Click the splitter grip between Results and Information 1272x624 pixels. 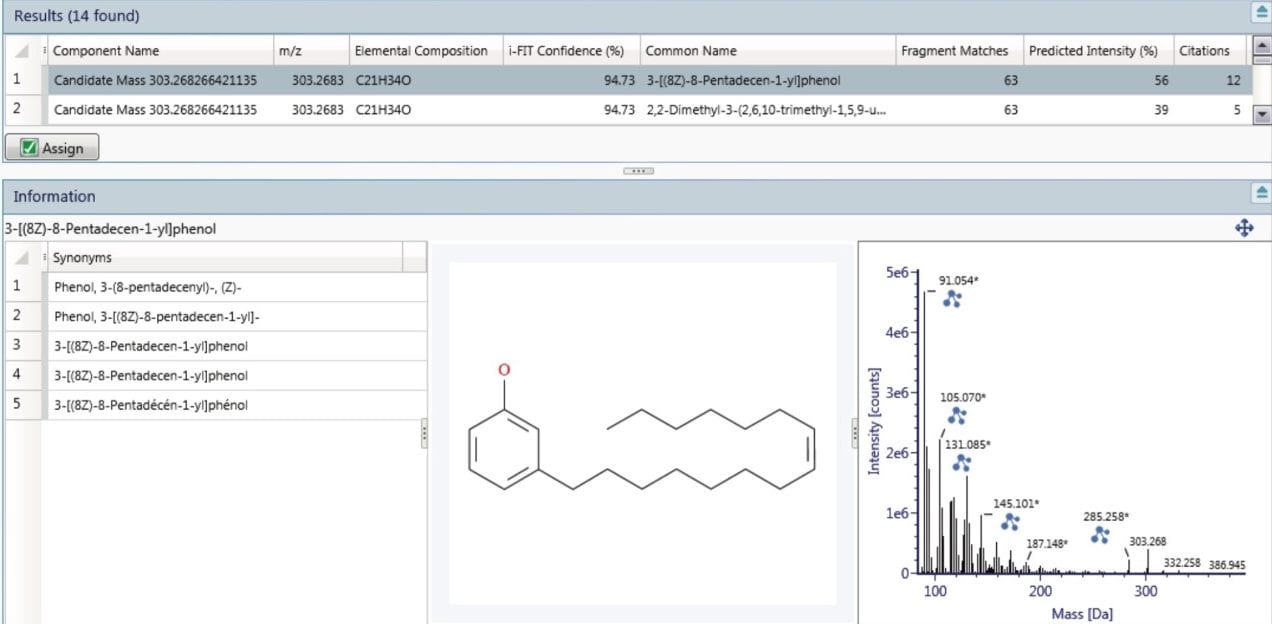pyautogui.click(x=637, y=171)
